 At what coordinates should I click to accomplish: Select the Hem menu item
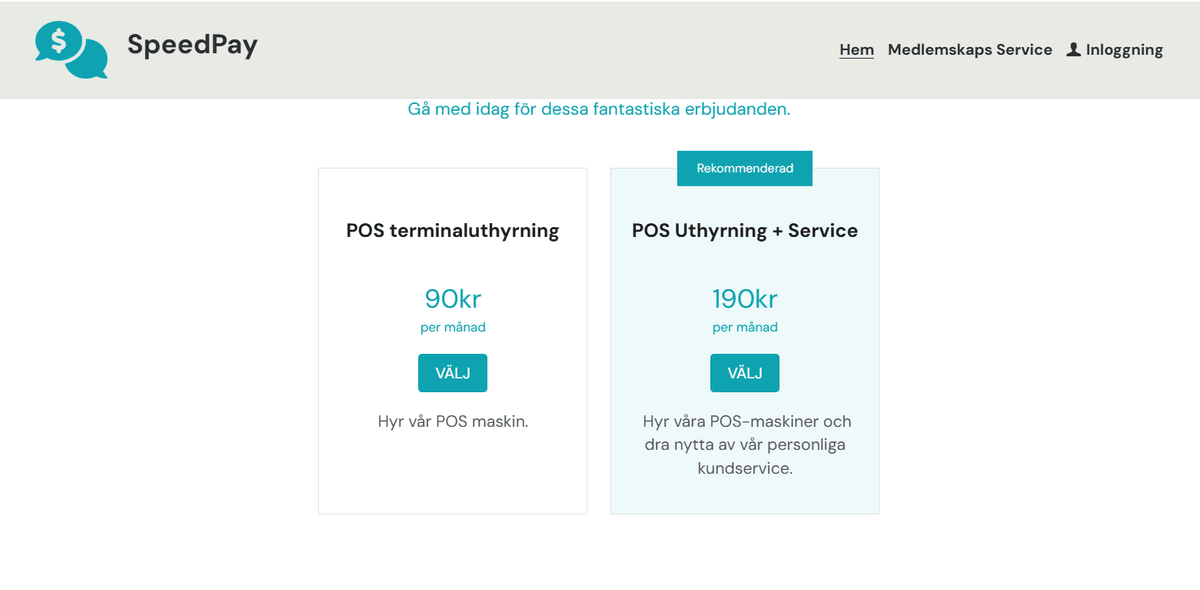857,49
